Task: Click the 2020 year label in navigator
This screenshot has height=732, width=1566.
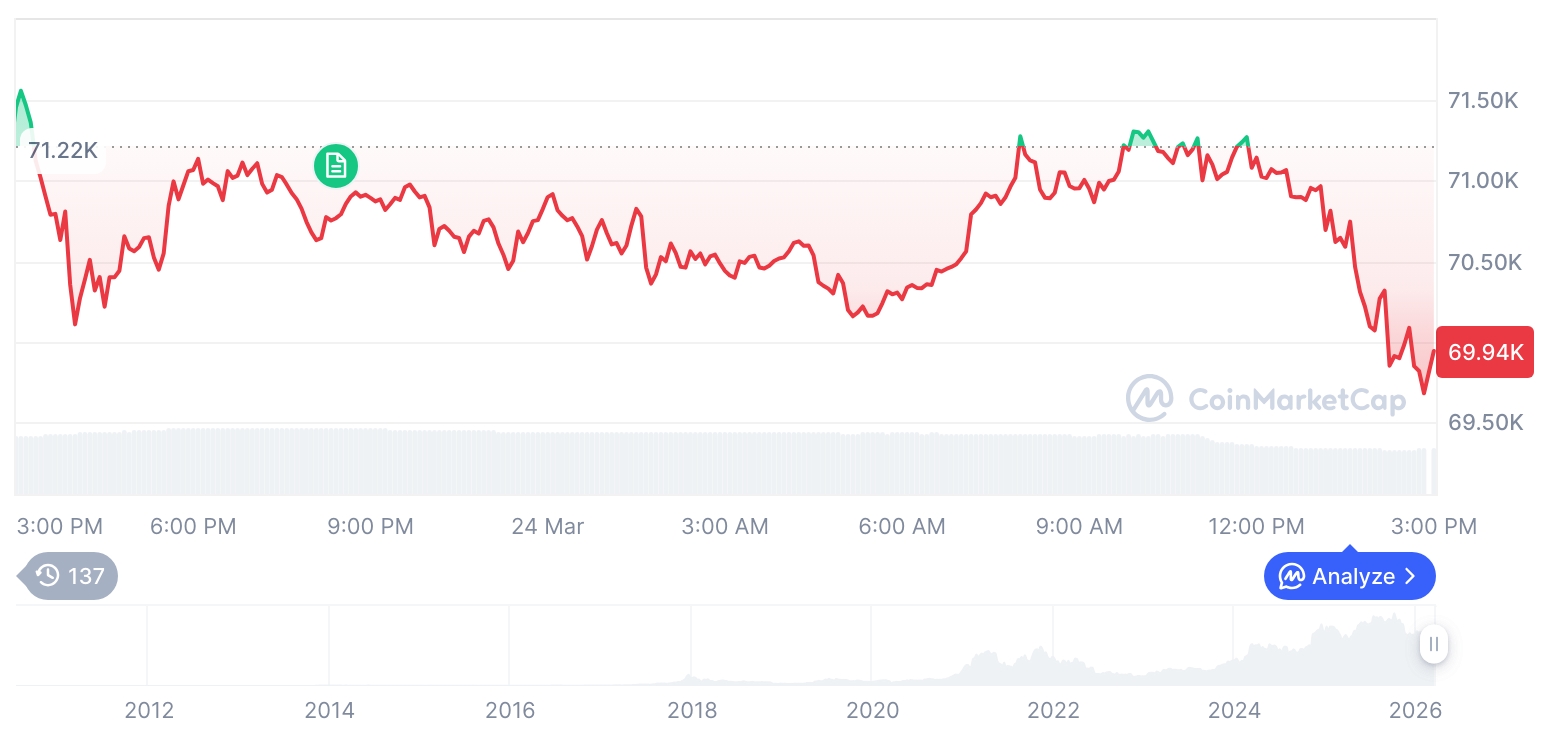Action: coord(872,711)
